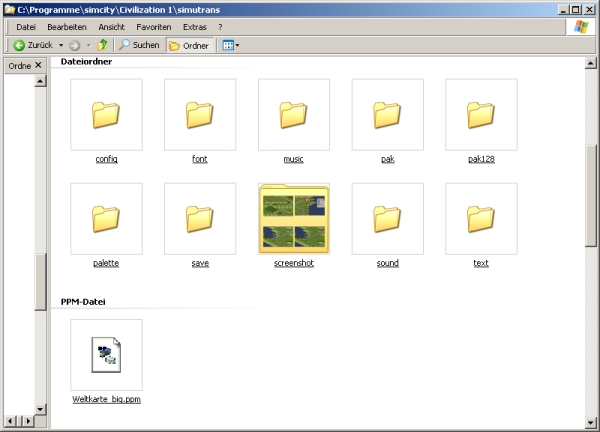600x432 pixels.
Task: Select the sound folder
Action: click(388, 218)
